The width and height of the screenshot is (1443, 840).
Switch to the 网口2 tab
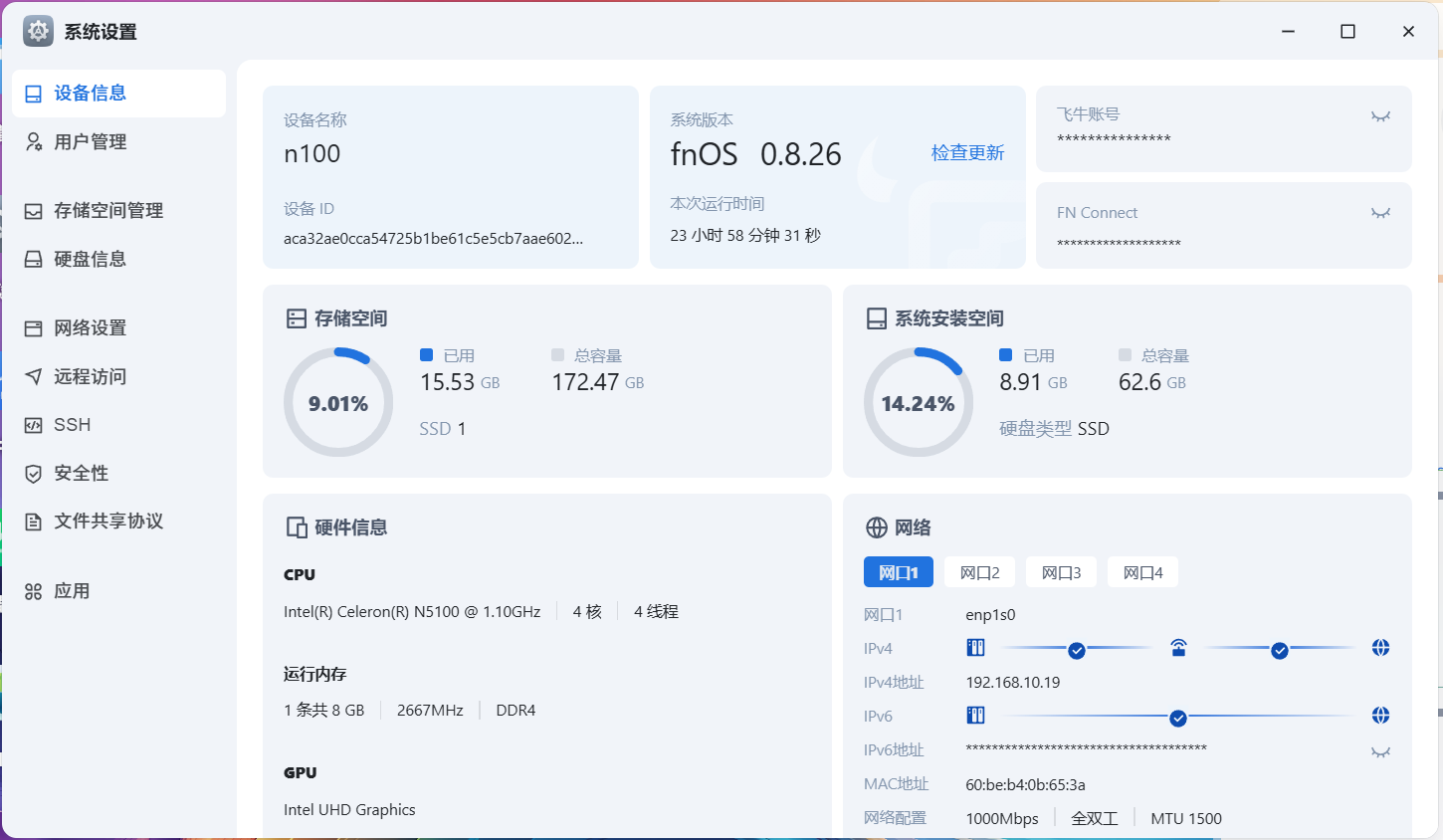(x=979, y=572)
